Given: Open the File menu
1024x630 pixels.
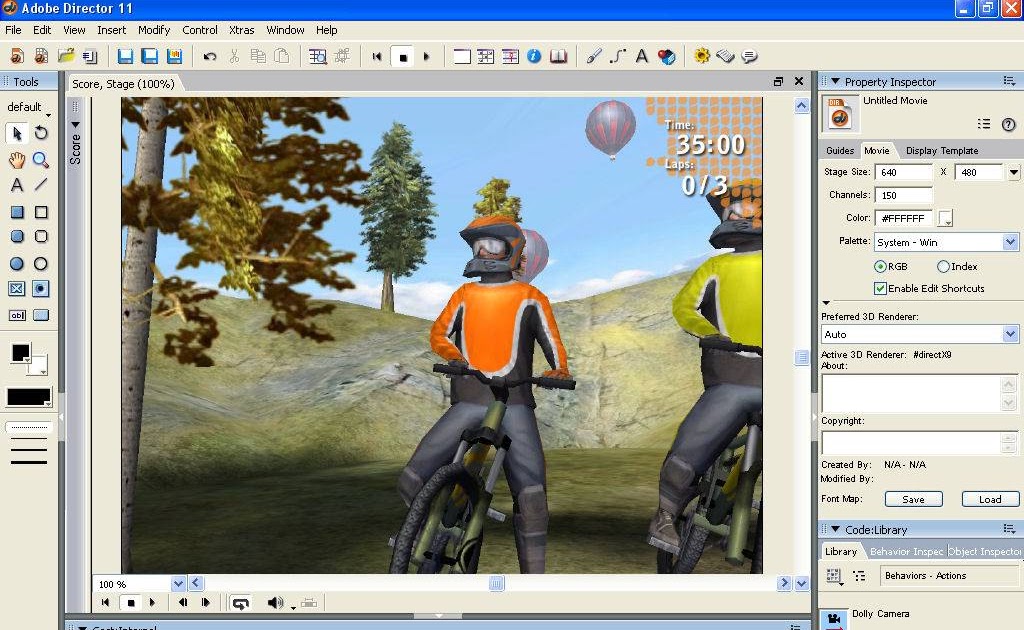Looking at the screenshot, I should coord(13,30).
